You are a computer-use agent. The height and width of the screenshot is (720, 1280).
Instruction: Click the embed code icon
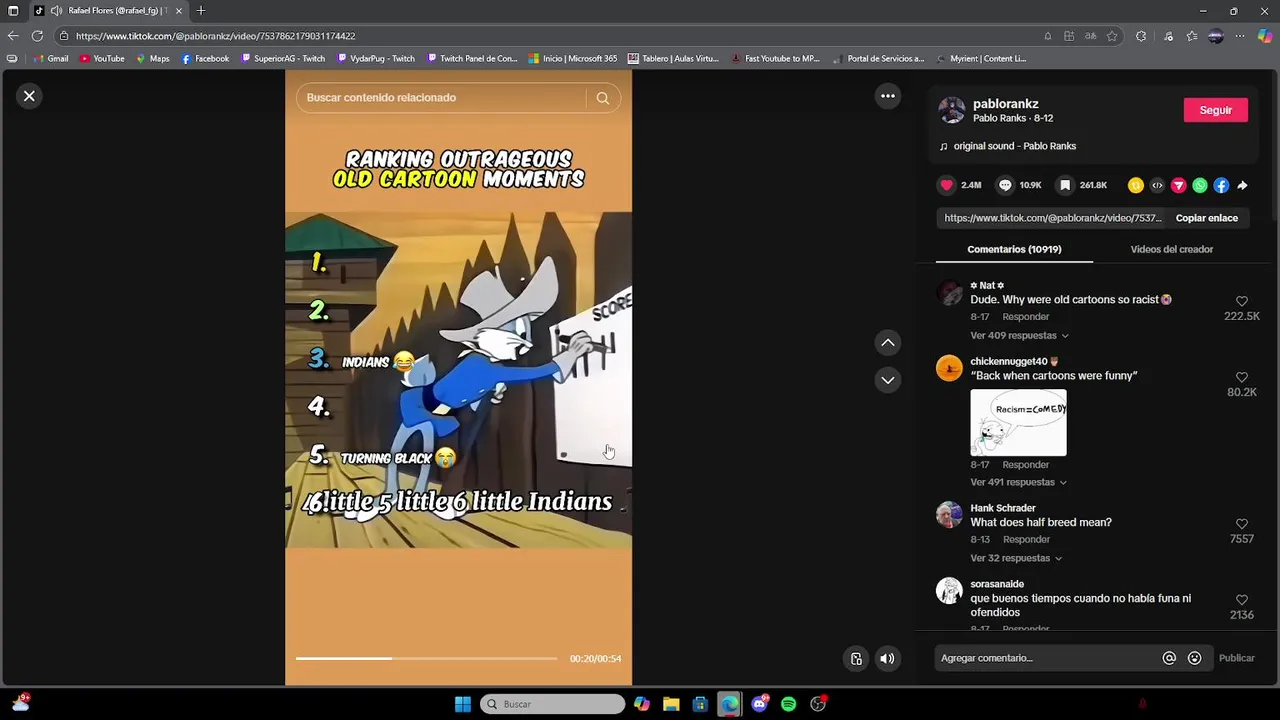point(1157,185)
